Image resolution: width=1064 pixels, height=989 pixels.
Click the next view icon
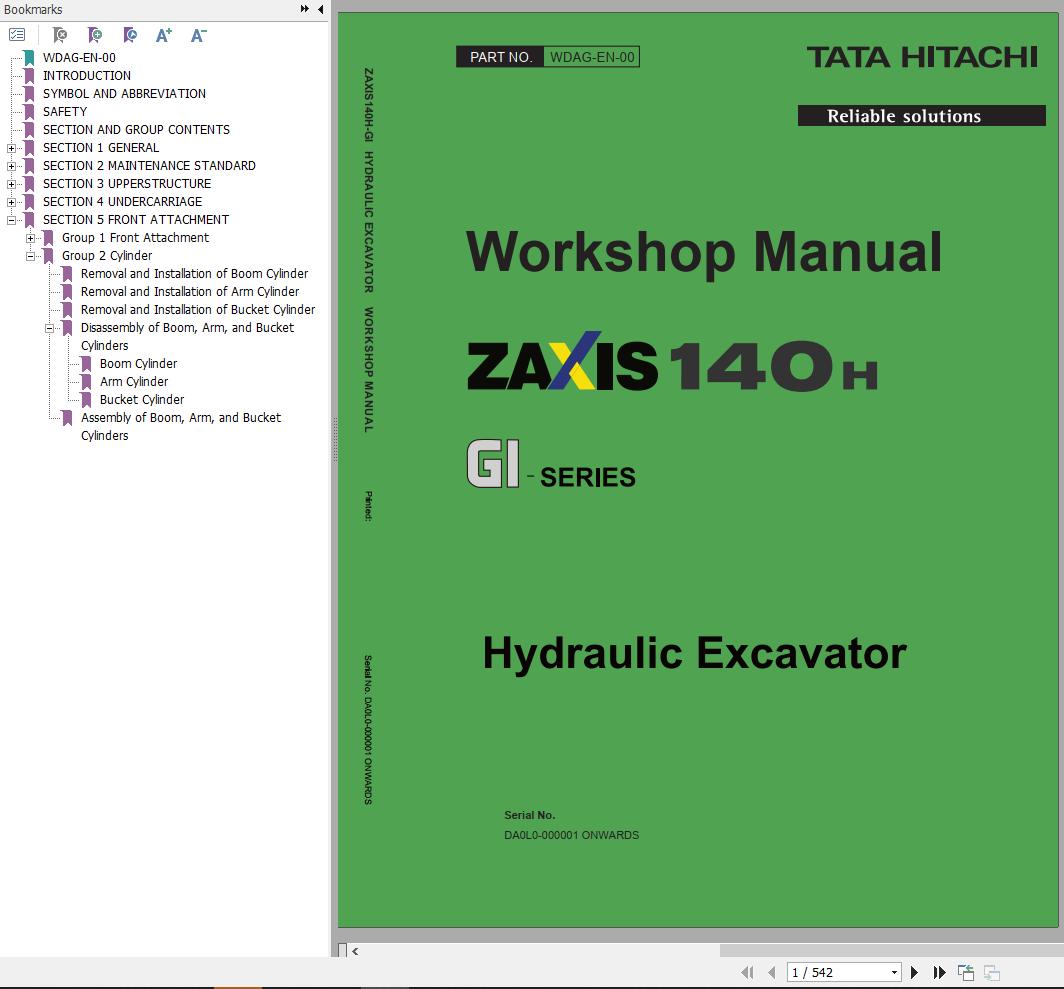991,973
